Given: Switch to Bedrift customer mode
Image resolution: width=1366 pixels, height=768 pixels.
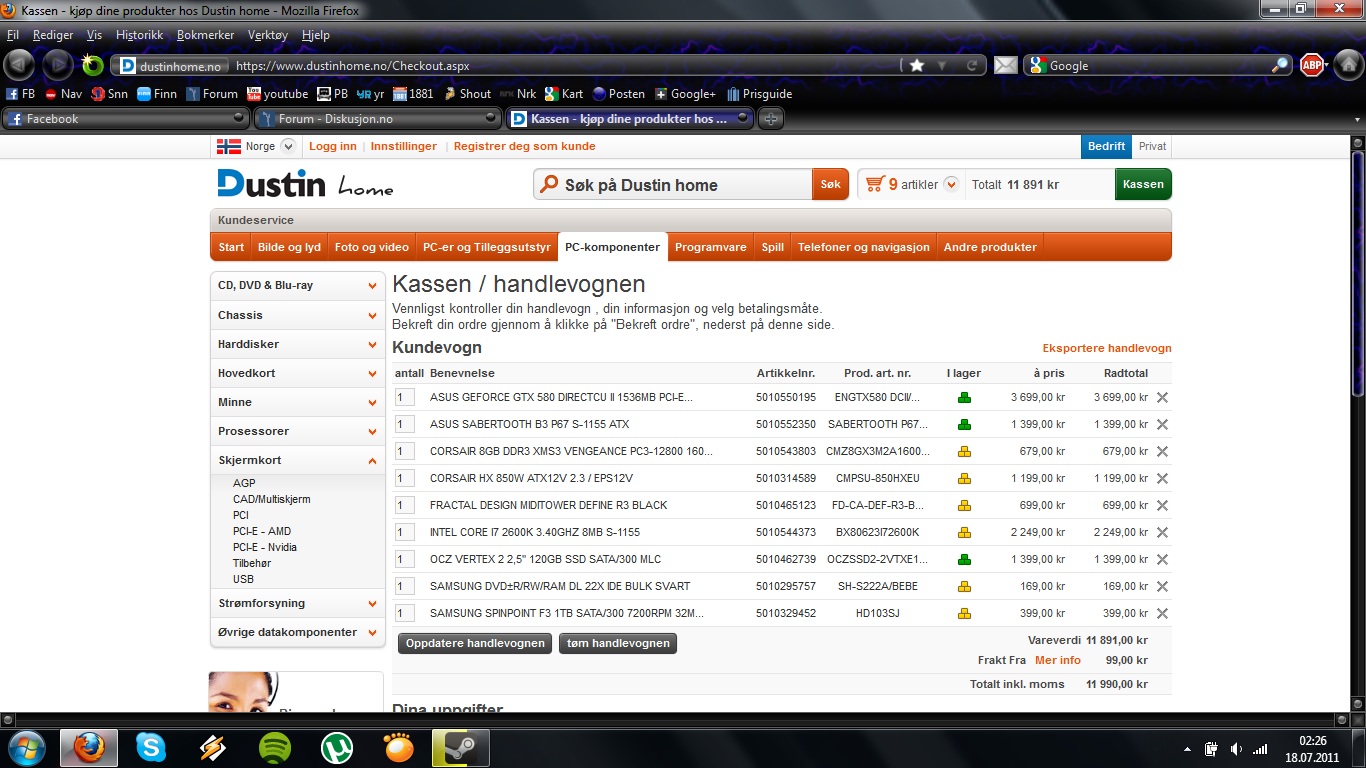Looking at the screenshot, I should point(1106,146).
